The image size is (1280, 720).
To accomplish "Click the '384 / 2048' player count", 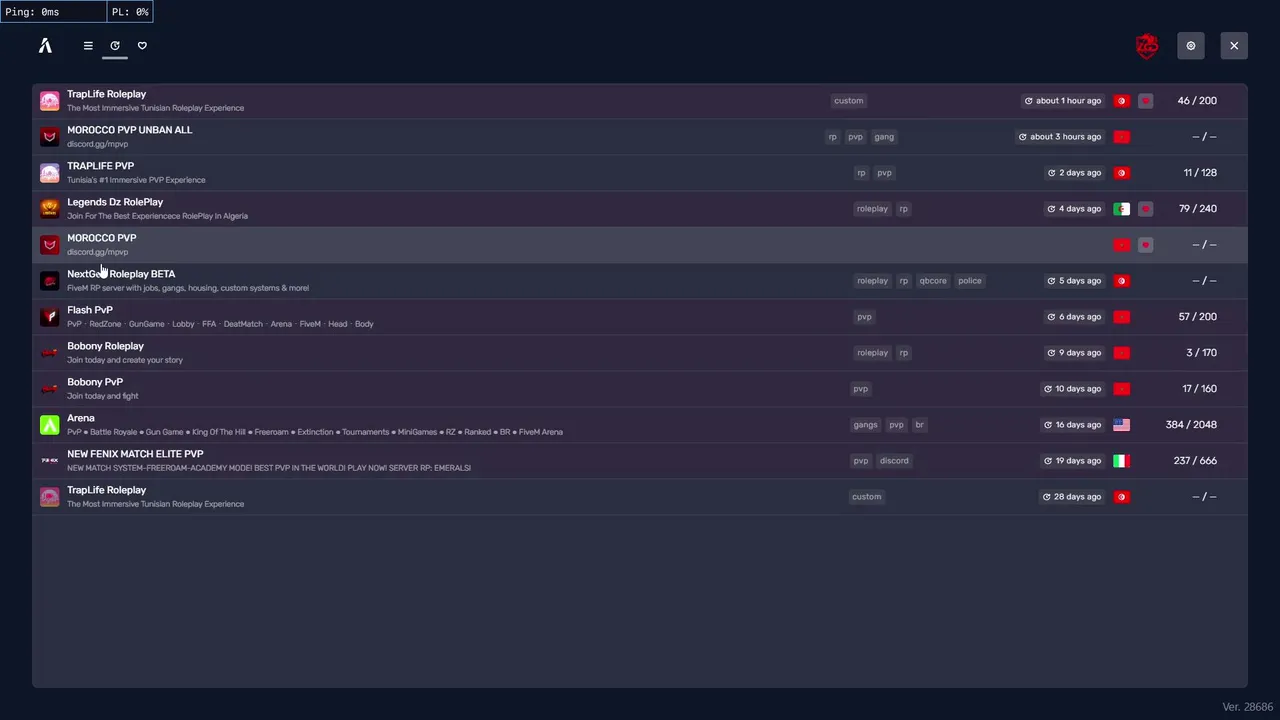I will [x=1191, y=425].
